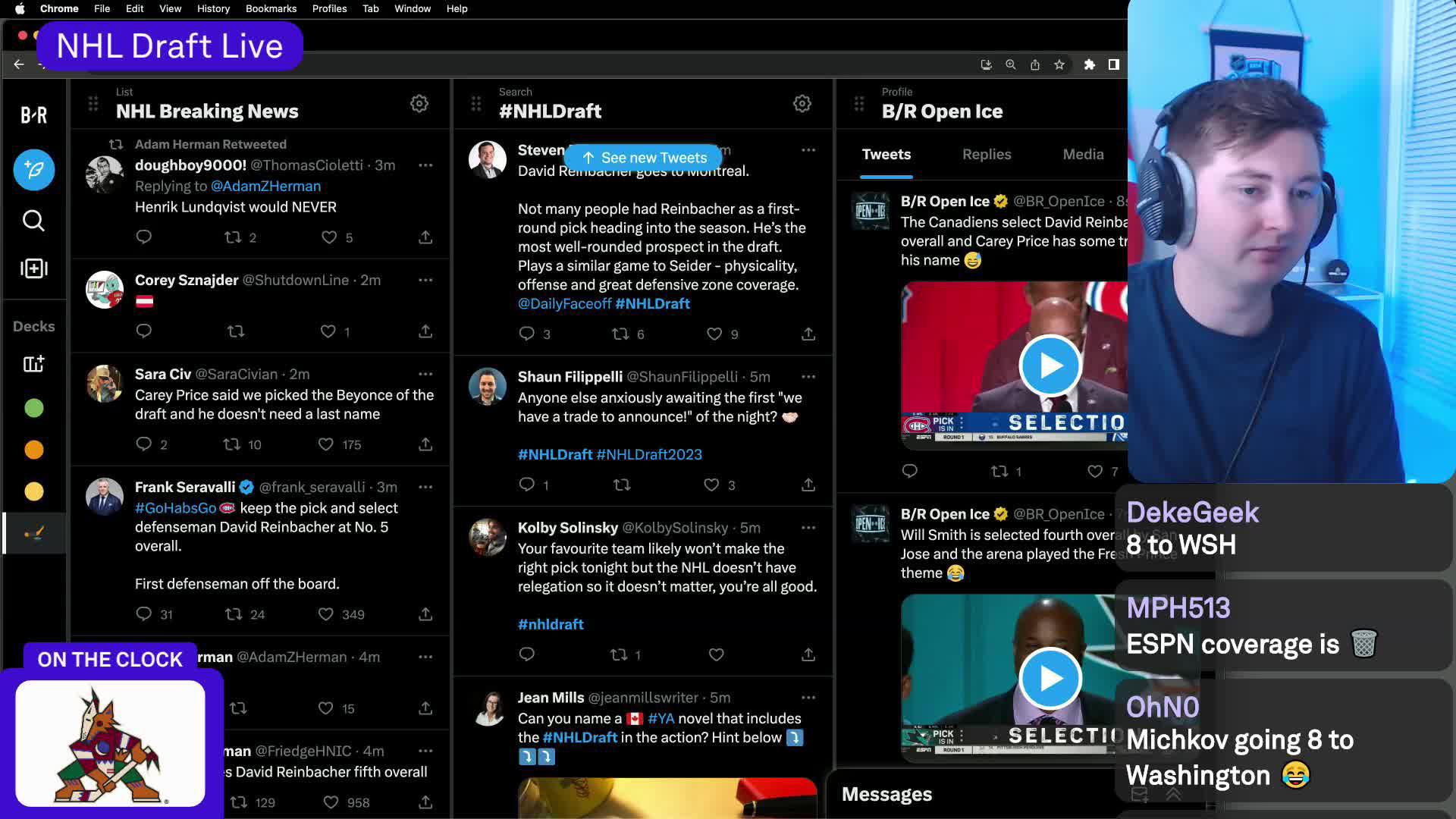
Task: Play the second B/R Open Ice video
Action: click(x=1050, y=678)
